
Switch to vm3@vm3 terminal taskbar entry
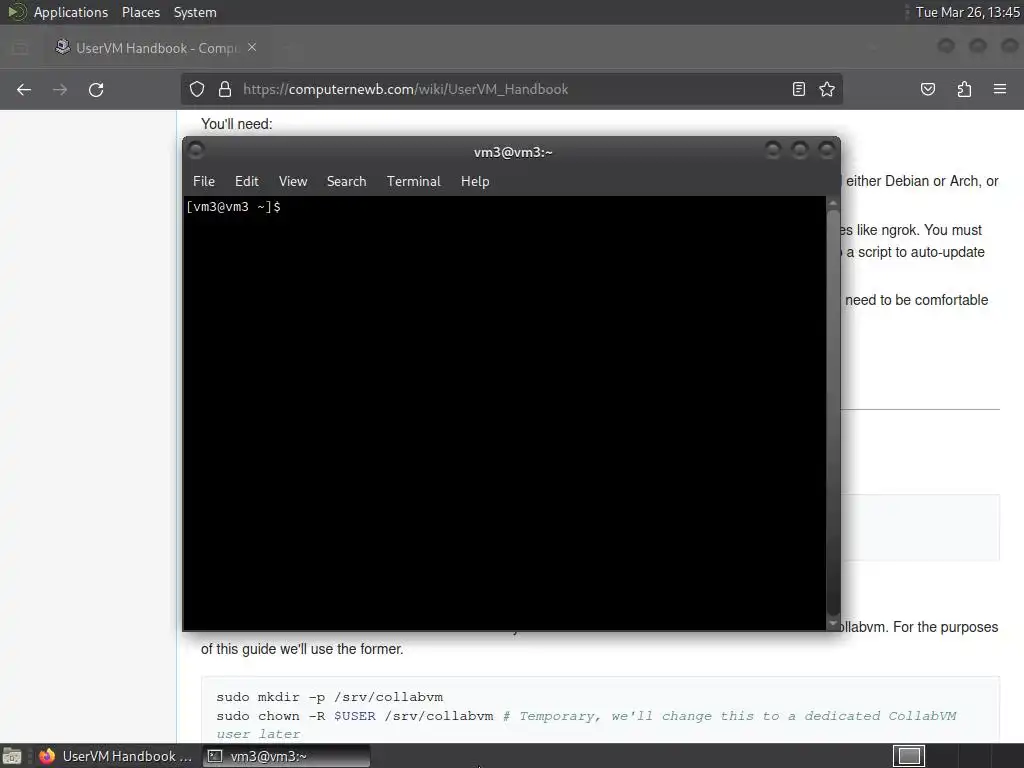point(286,756)
